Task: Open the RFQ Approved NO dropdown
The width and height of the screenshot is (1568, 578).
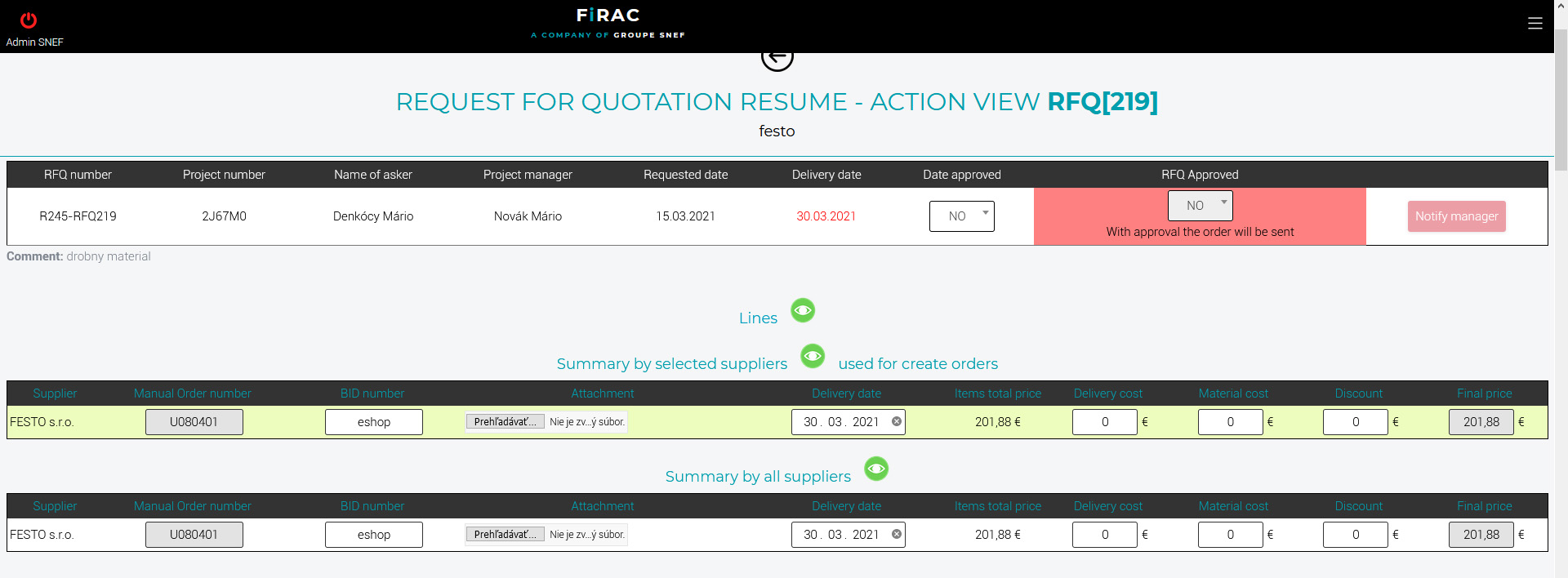Action: 1200,206
